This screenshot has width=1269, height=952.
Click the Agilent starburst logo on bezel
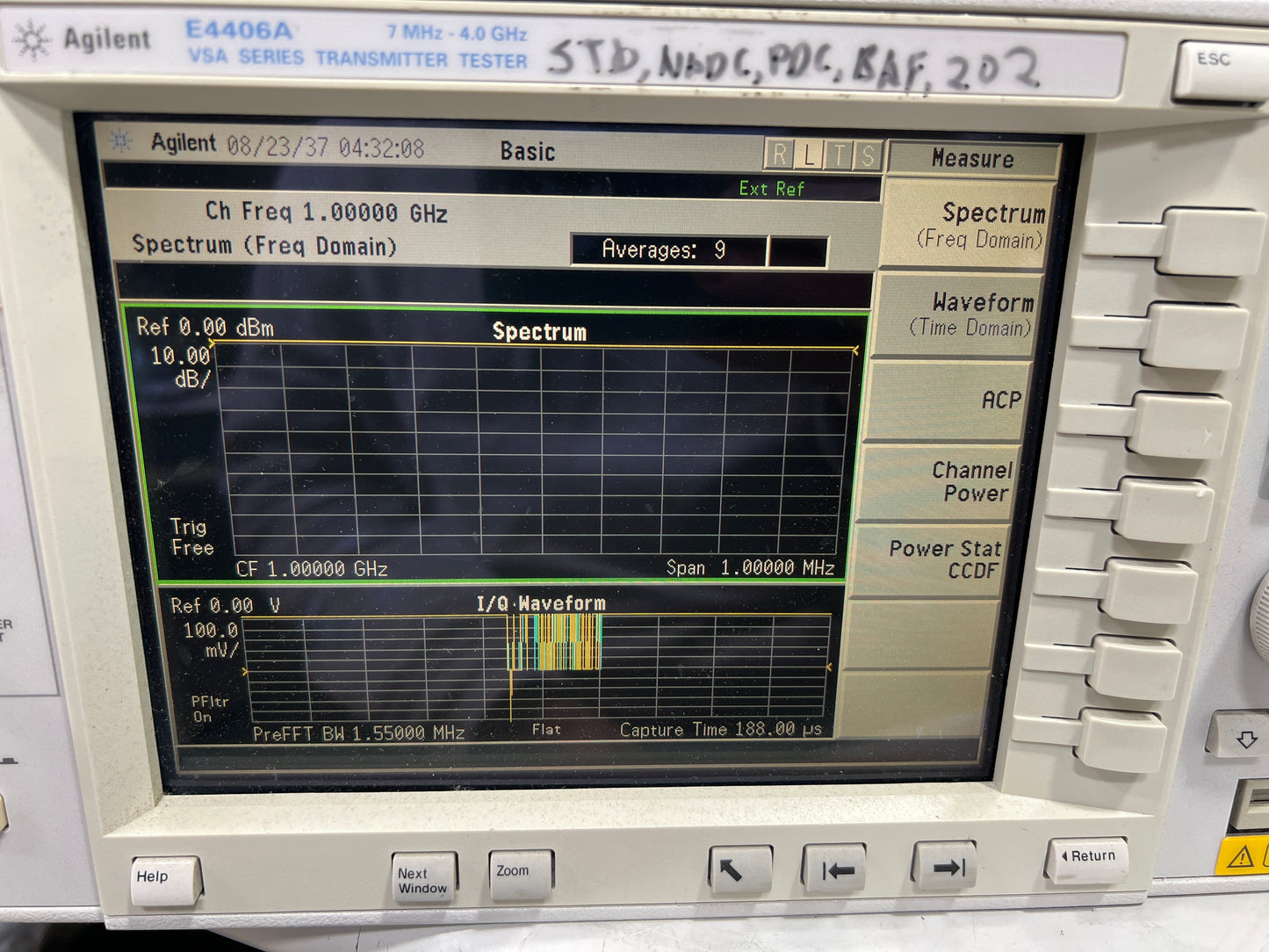(32, 40)
